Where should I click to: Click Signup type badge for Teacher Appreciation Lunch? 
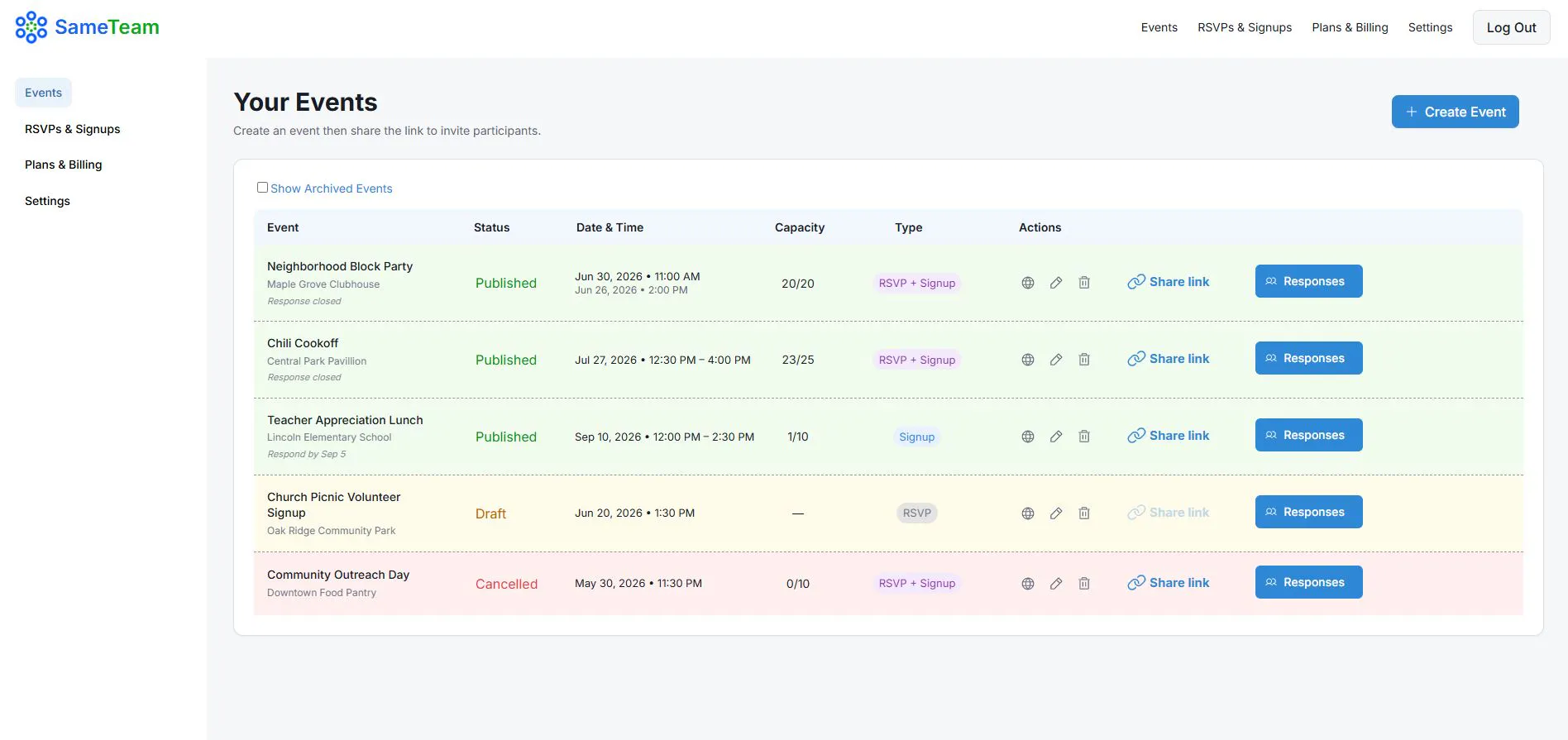coord(917,437)
